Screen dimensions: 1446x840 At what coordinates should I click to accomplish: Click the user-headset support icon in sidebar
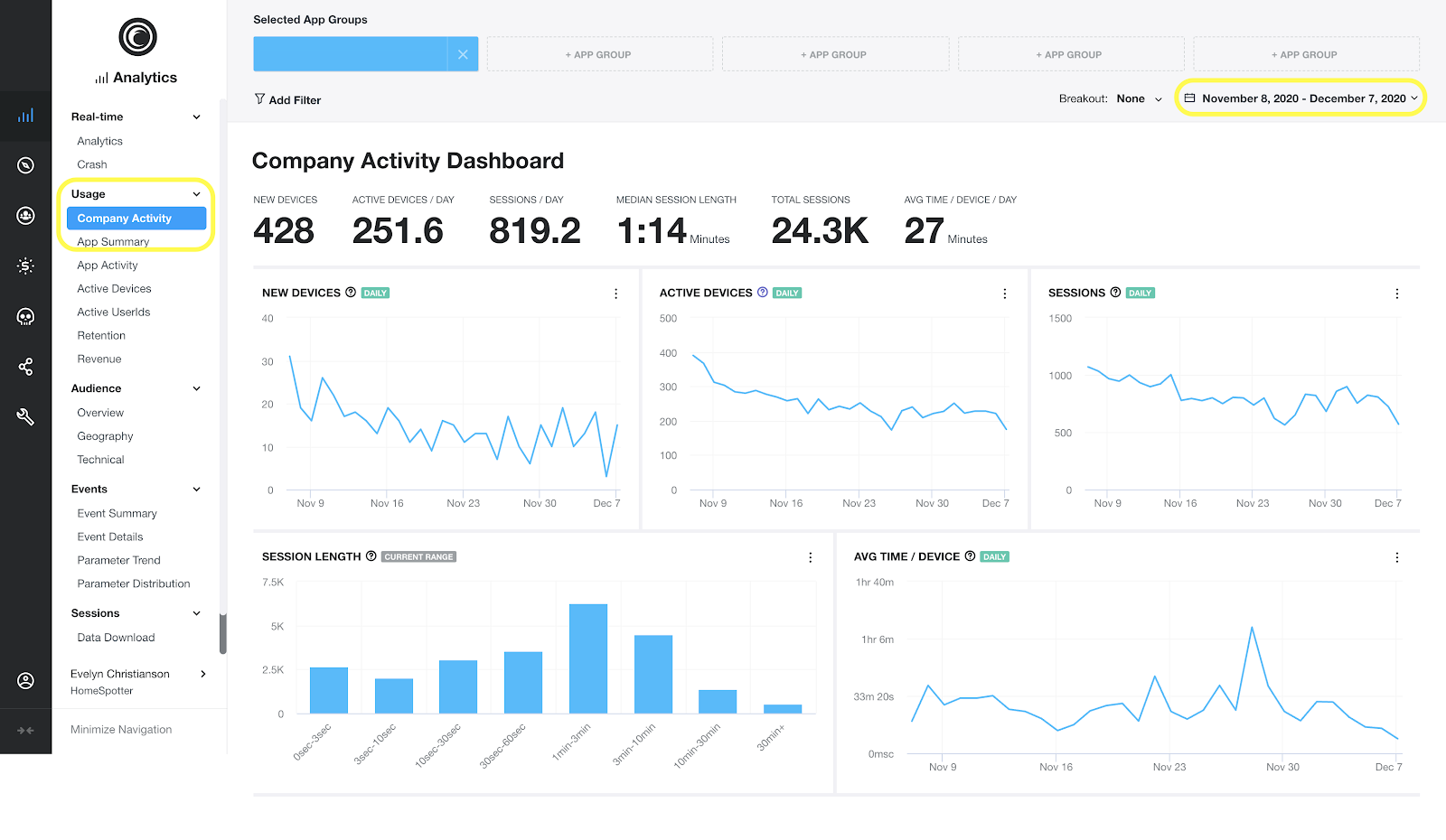click(25, 215)
